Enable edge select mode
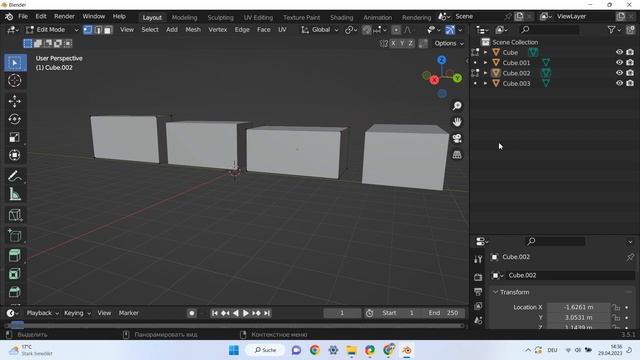The image size is (640, 360). [x=98, y=30]
